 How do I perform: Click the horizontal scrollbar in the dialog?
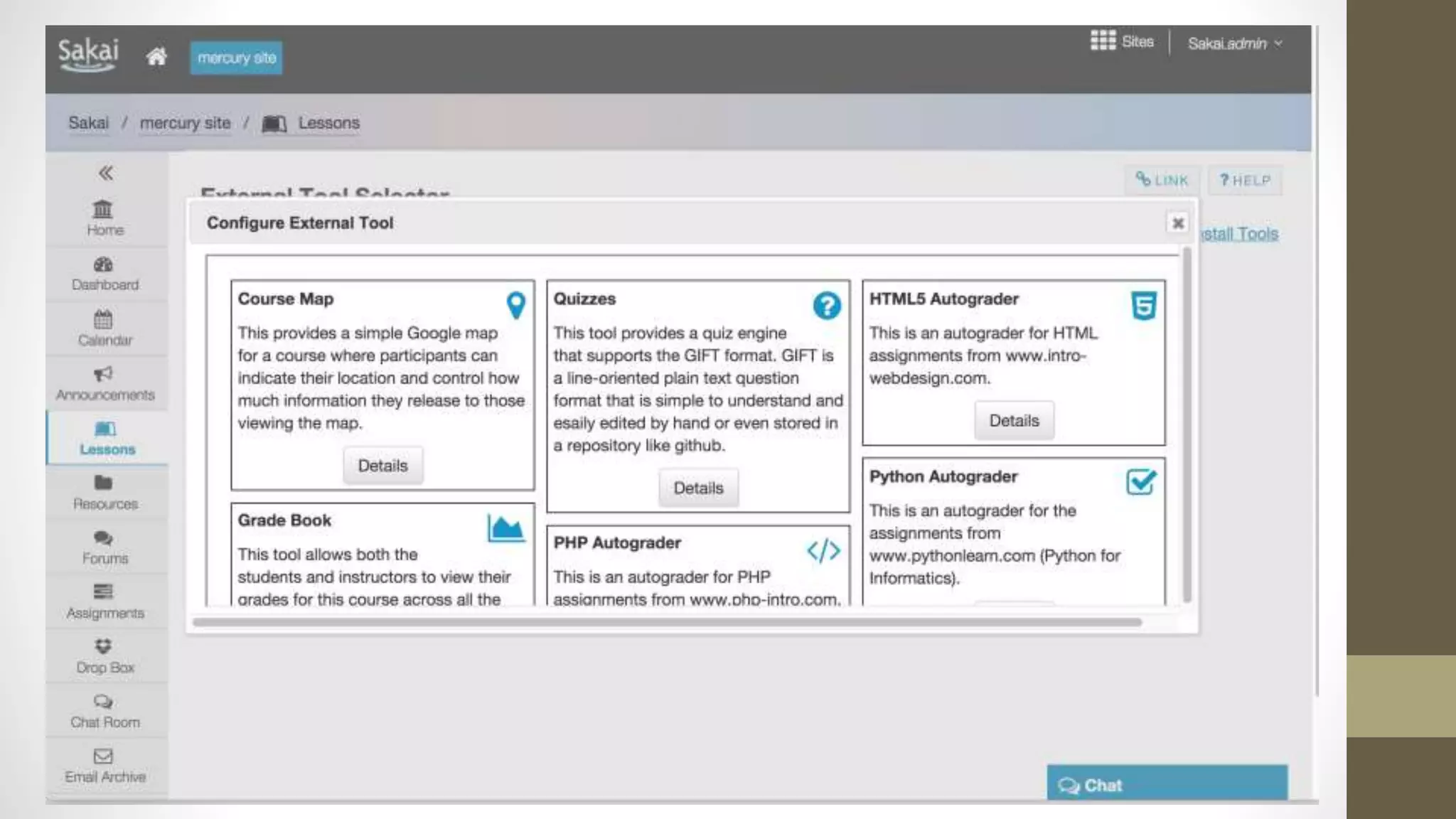[x=667, y=622]
